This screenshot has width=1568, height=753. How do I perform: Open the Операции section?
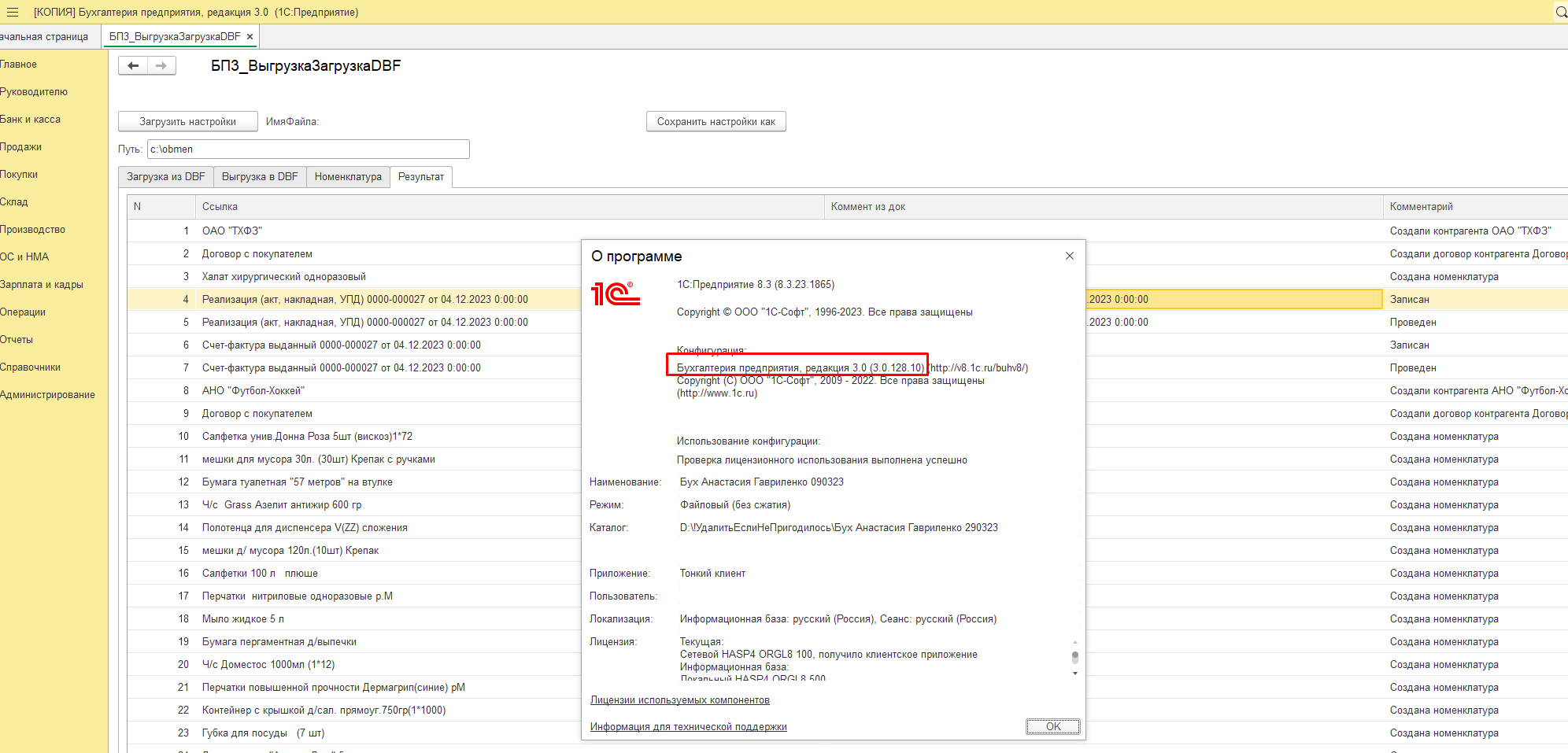click(23, 312)
